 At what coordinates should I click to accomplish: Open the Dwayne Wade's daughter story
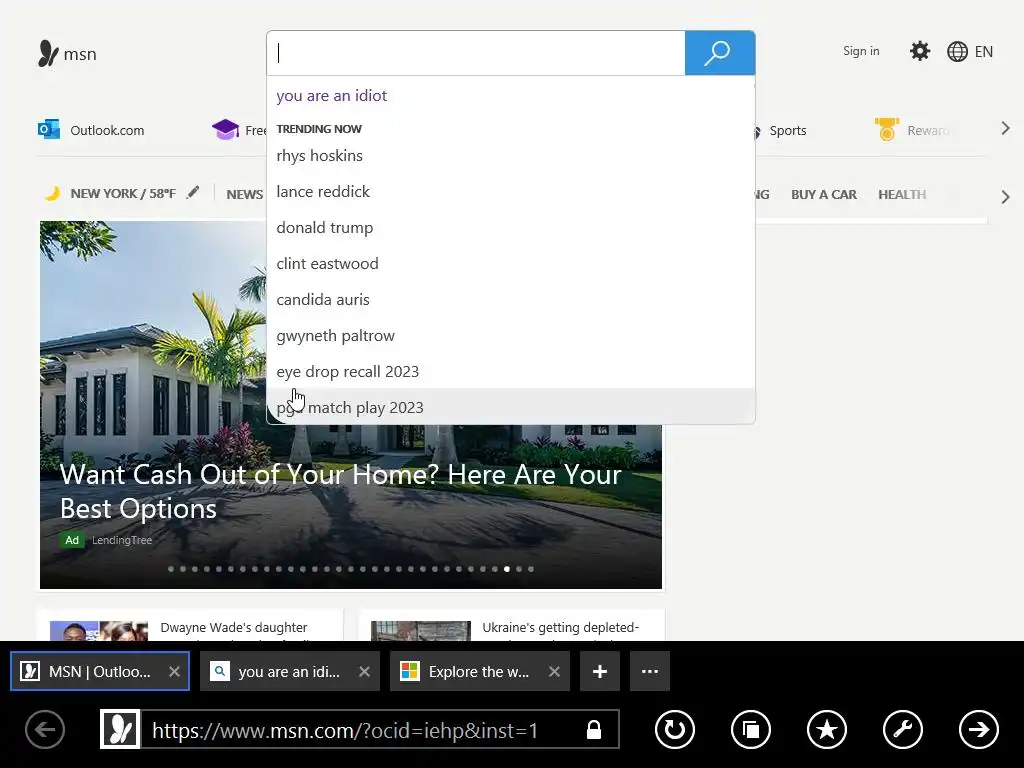pos(234,628)
